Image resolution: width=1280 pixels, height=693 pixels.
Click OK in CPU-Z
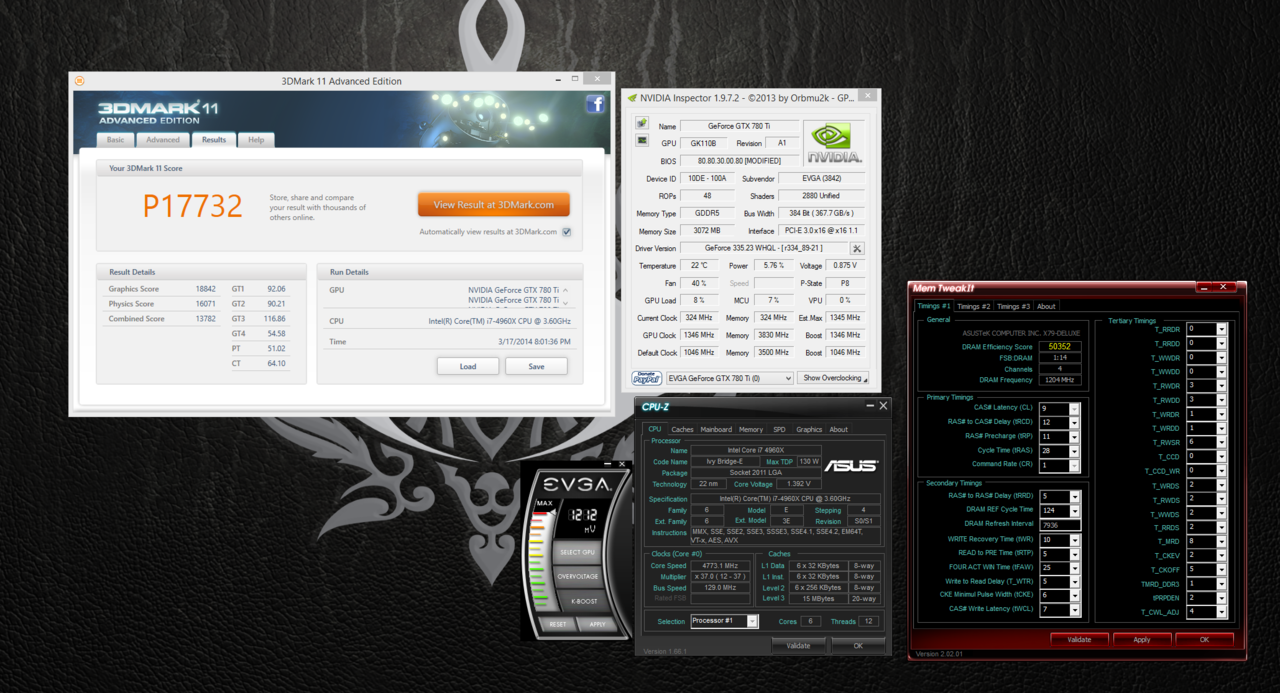[x=857, y=645]
